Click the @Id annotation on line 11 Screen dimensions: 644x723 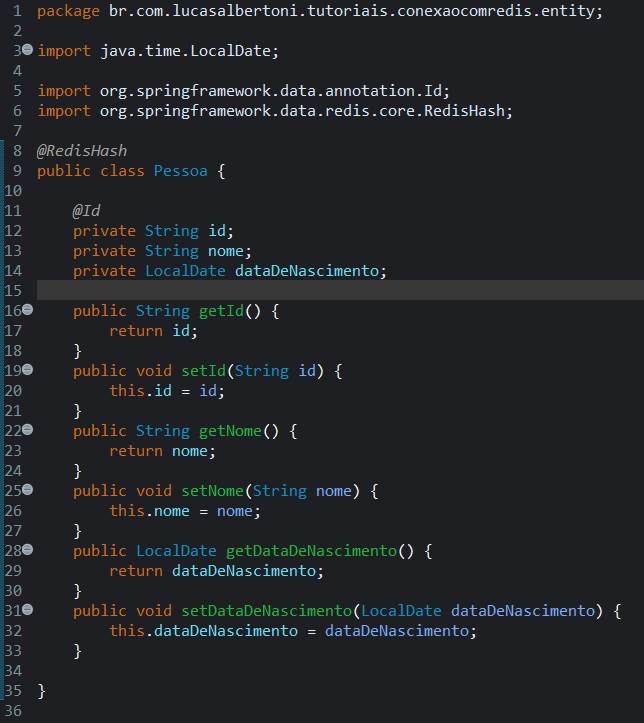[x=87, y=211]
